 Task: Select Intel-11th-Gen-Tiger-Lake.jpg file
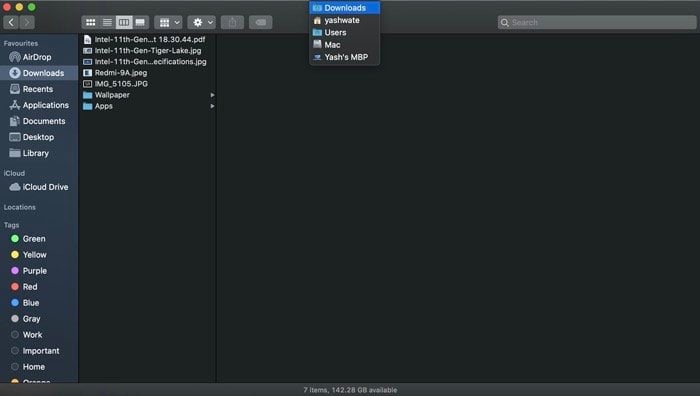click(148, 51)
